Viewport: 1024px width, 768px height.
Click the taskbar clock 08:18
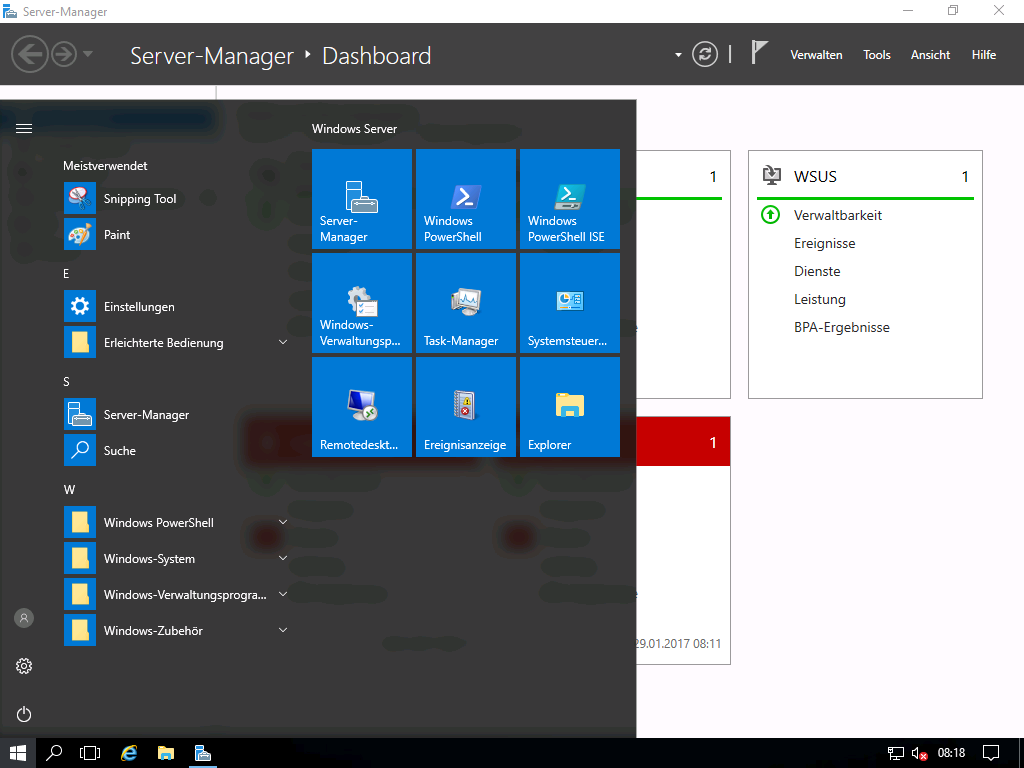(x=951, y=753)
